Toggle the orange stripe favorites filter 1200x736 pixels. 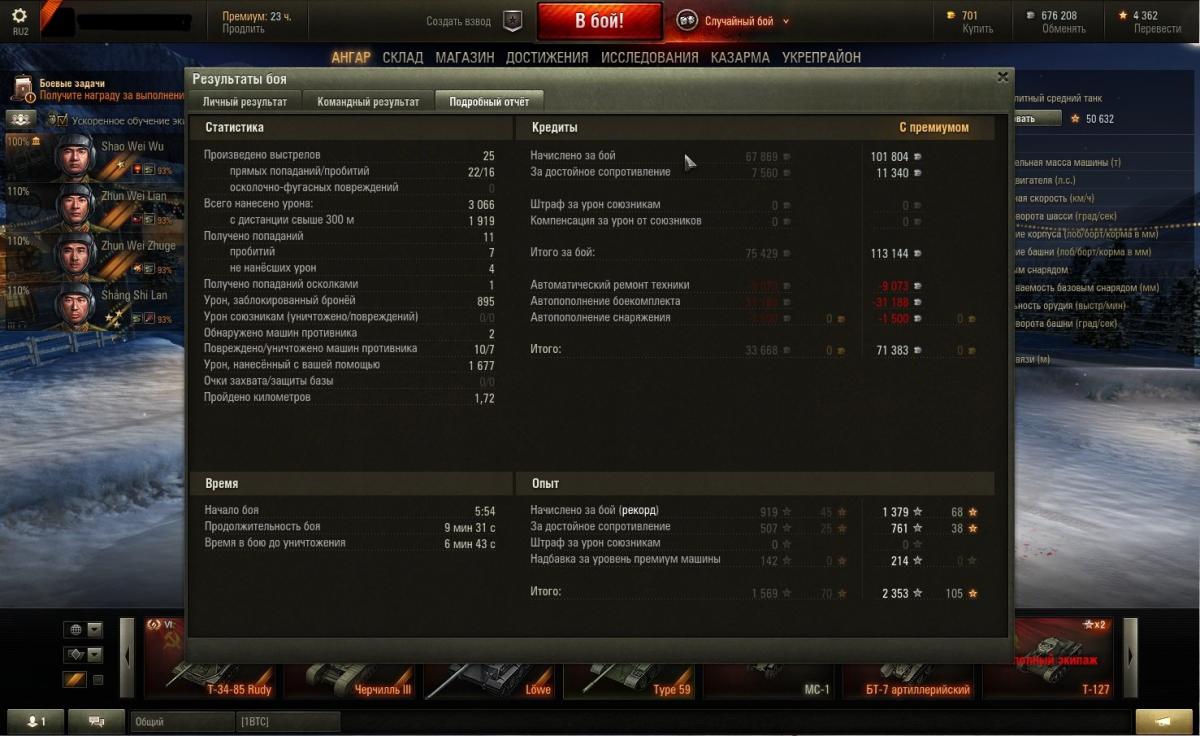[x=75, y=680]
